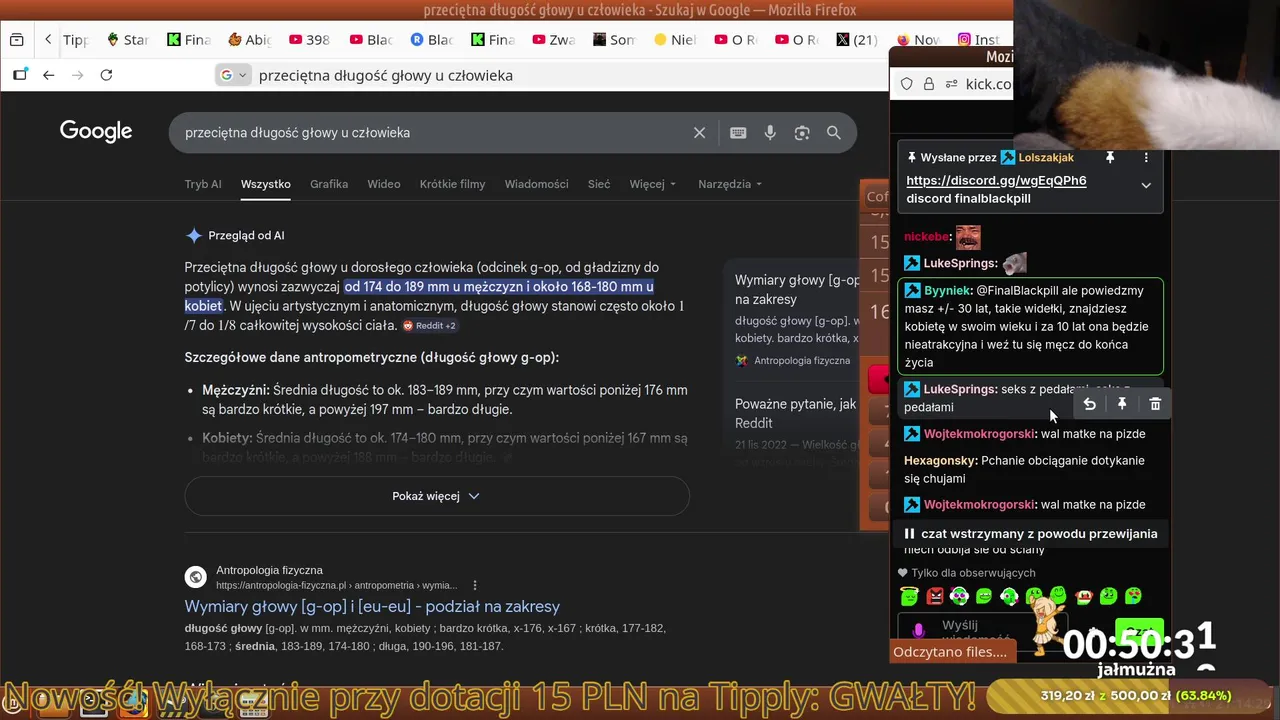The height and width of the screenshot is (720, 1280).
Task: Click the magnifier search submit icon
Action: [834, 133]
